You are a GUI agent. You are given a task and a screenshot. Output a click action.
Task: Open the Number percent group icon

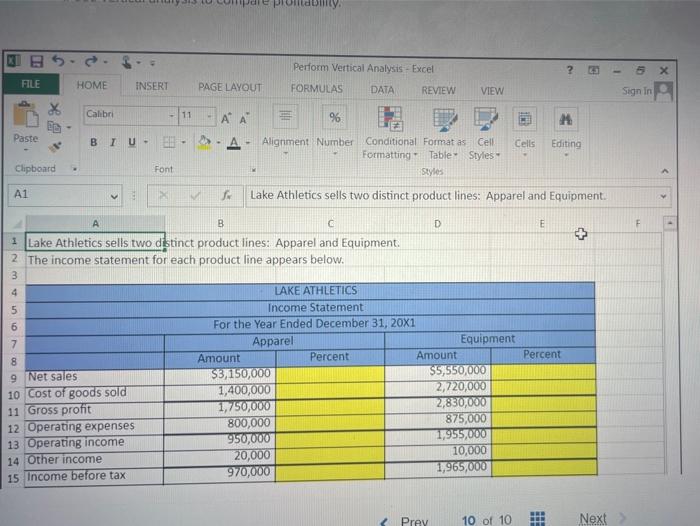(334, 117)
